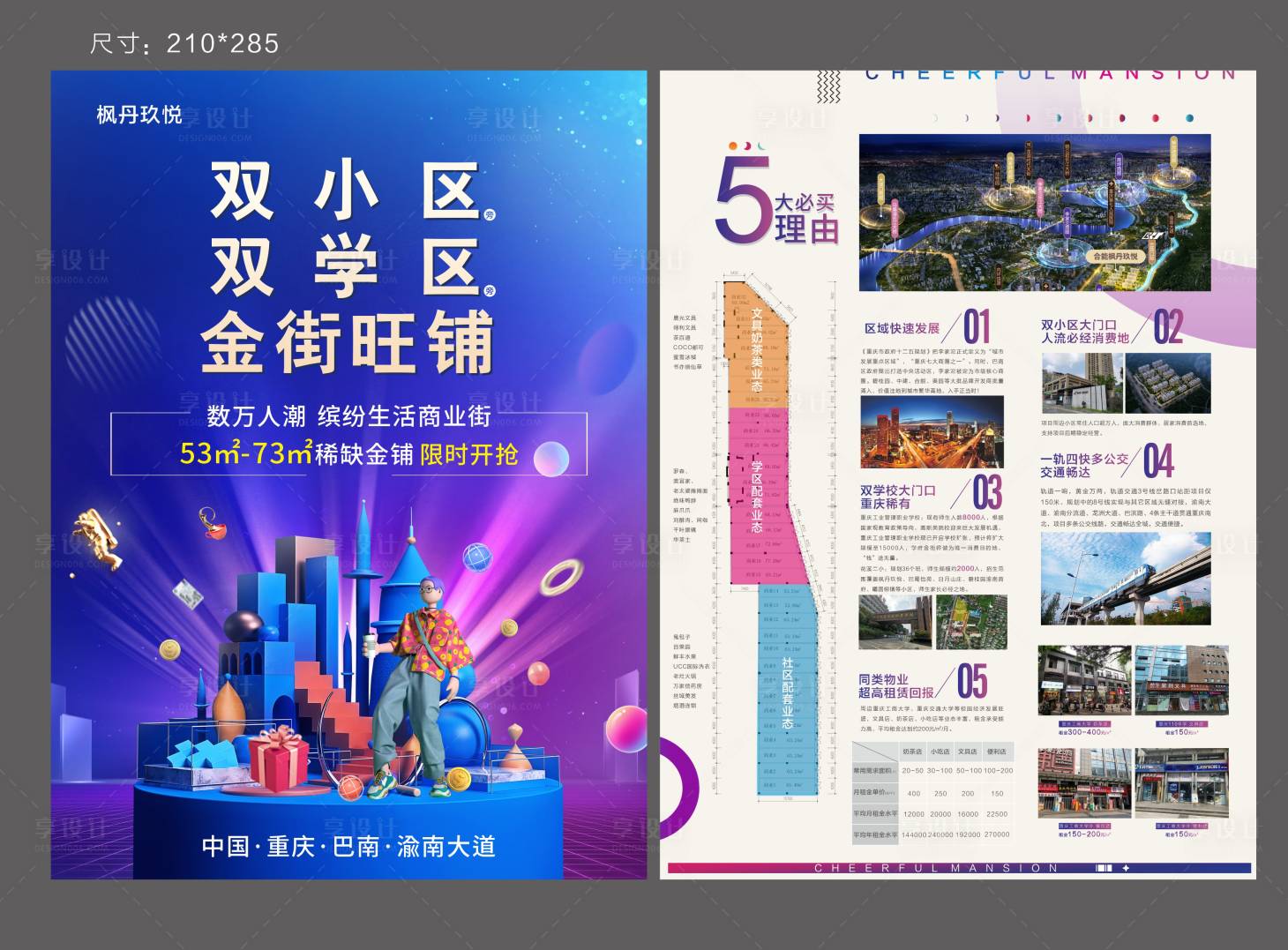The width and height of the screenshot is (1288, 950).
Task: Click the '区域快速发展' section heading
Action: pos(902,328)
